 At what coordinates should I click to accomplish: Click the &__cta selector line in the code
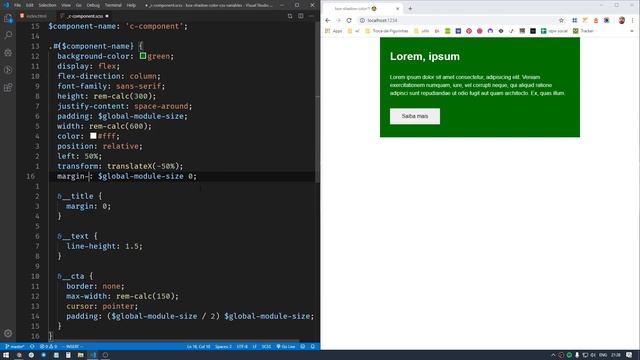tap(75, 276)
